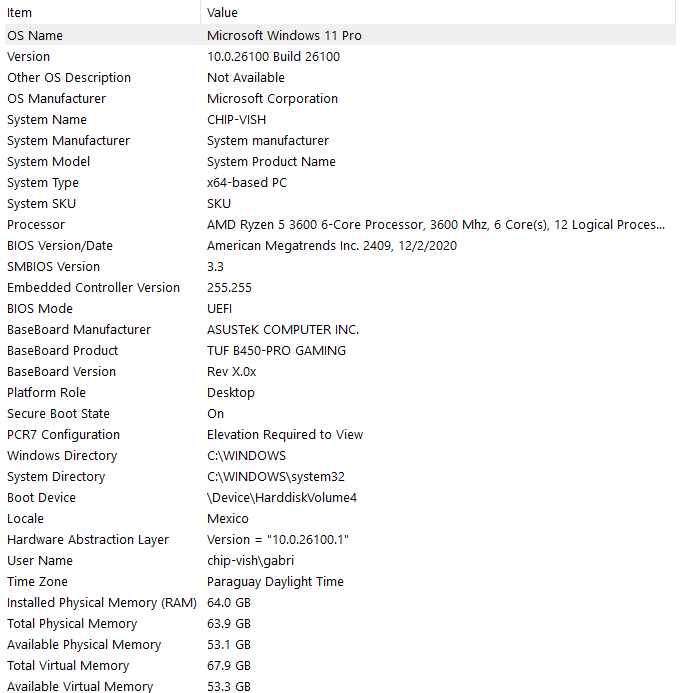
Task: Select the System Directory row
Action: point(340,476)
